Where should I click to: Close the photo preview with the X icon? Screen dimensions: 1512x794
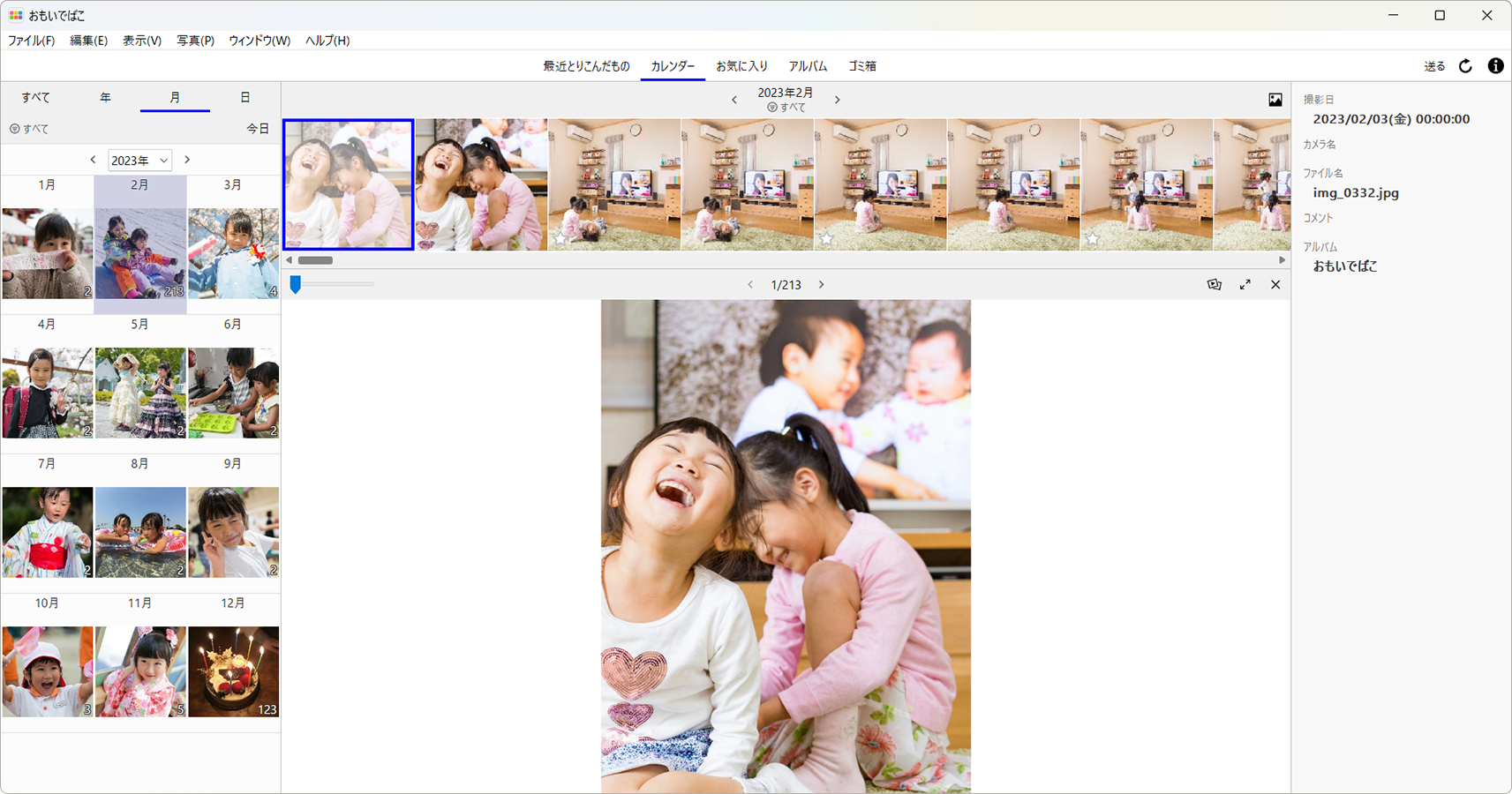(x=1275, y=284)
